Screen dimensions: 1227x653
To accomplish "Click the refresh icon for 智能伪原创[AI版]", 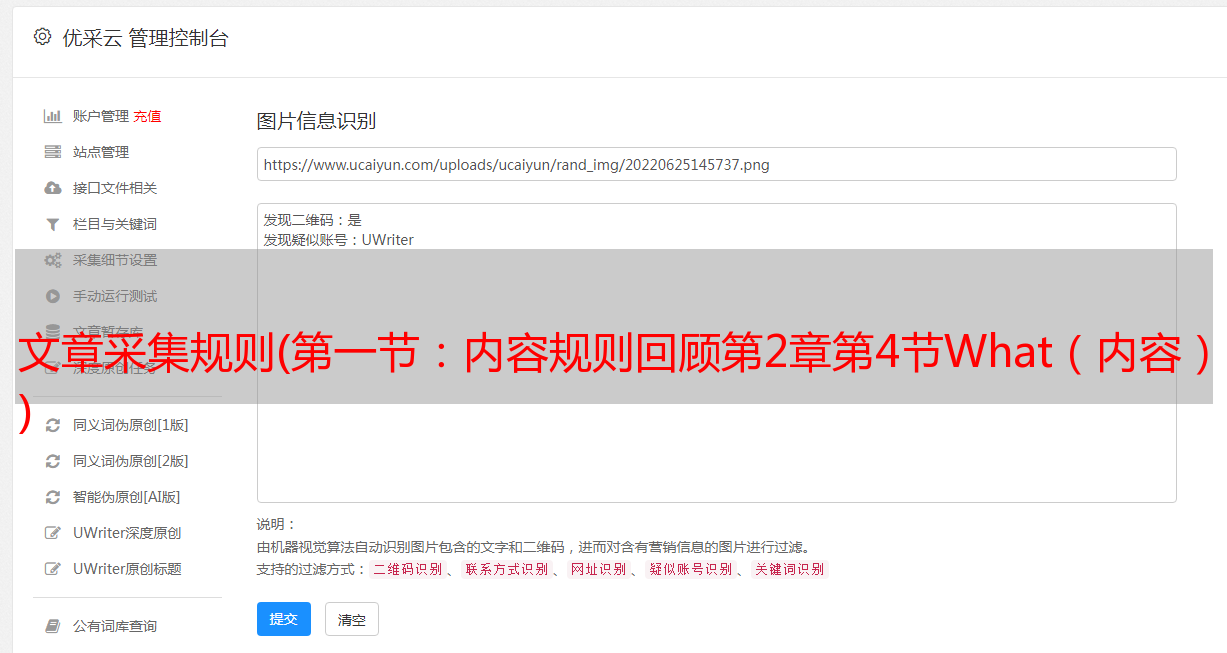I will tap(53, 497).
